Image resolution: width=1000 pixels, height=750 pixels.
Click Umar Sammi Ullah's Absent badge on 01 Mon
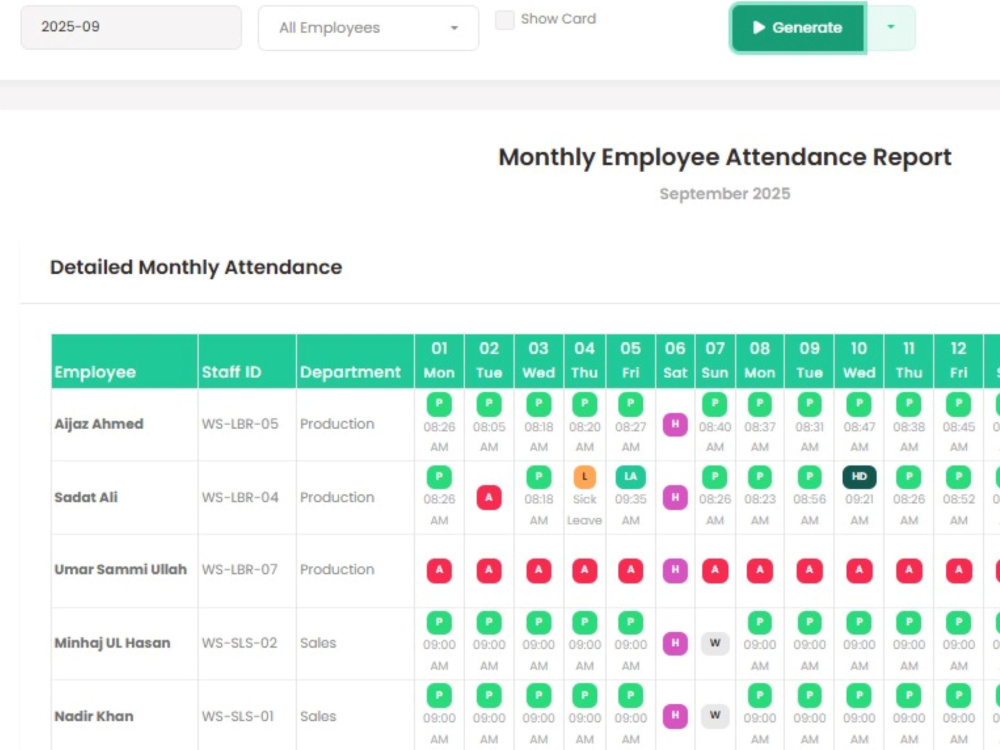[x=439, y=570]
